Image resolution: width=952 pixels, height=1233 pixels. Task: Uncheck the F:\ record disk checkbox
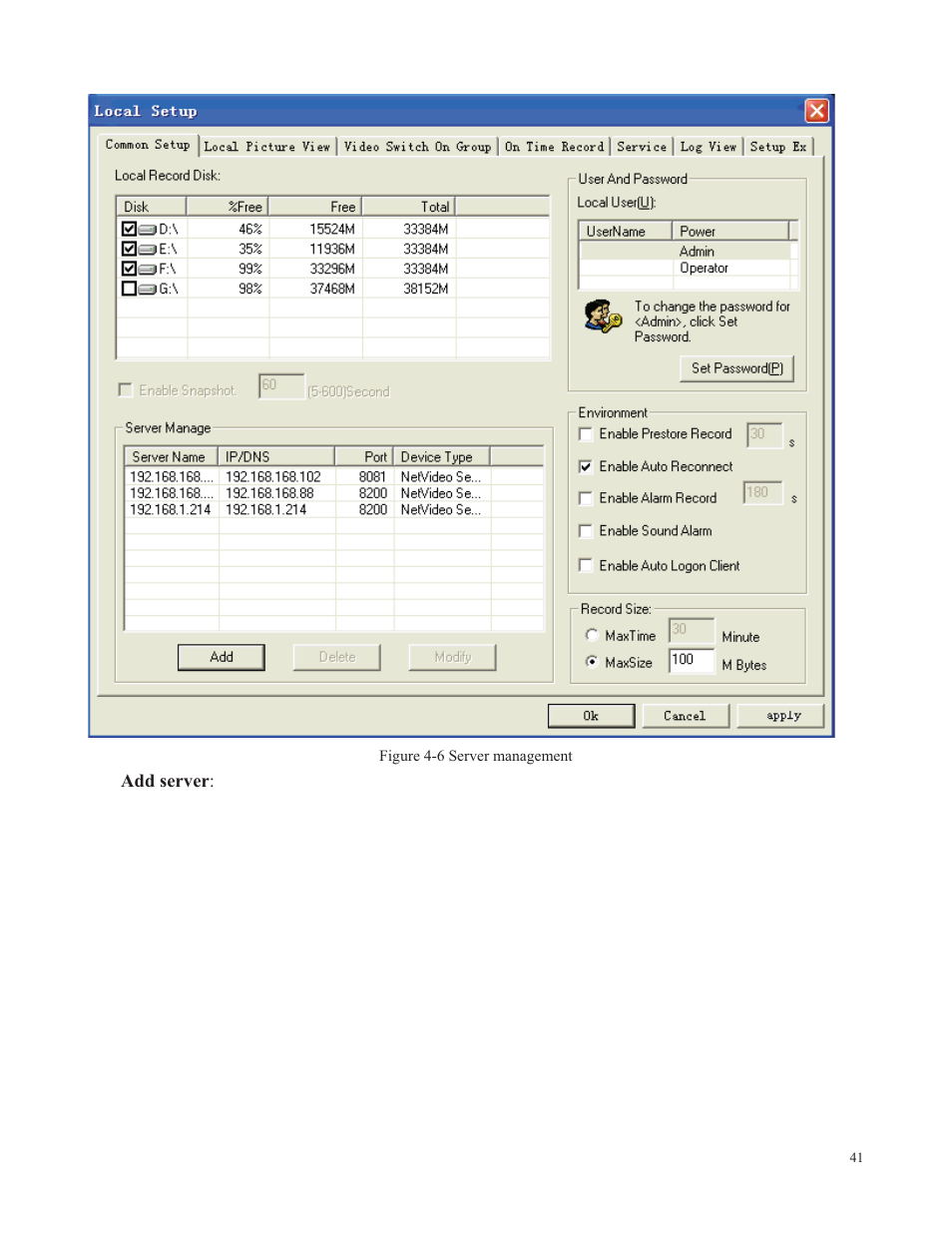click(129, 269)
